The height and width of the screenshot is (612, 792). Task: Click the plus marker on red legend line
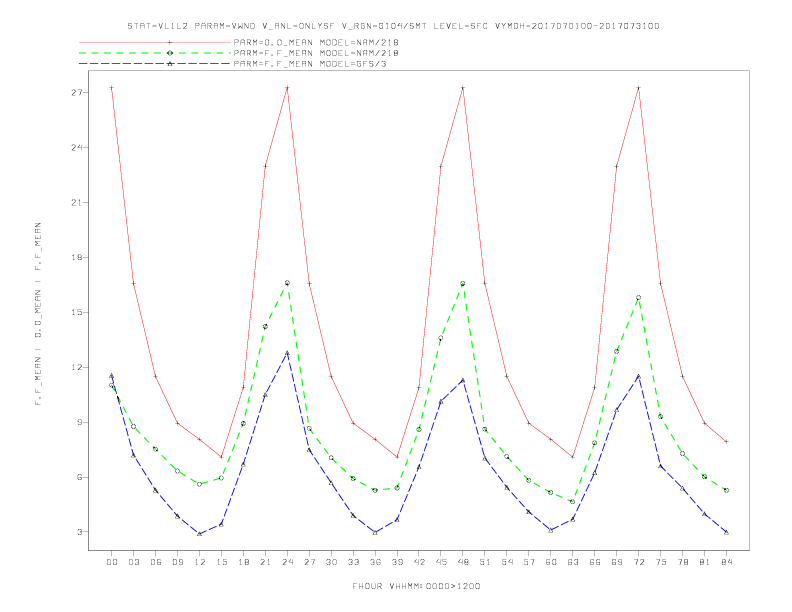click(170, 42)
